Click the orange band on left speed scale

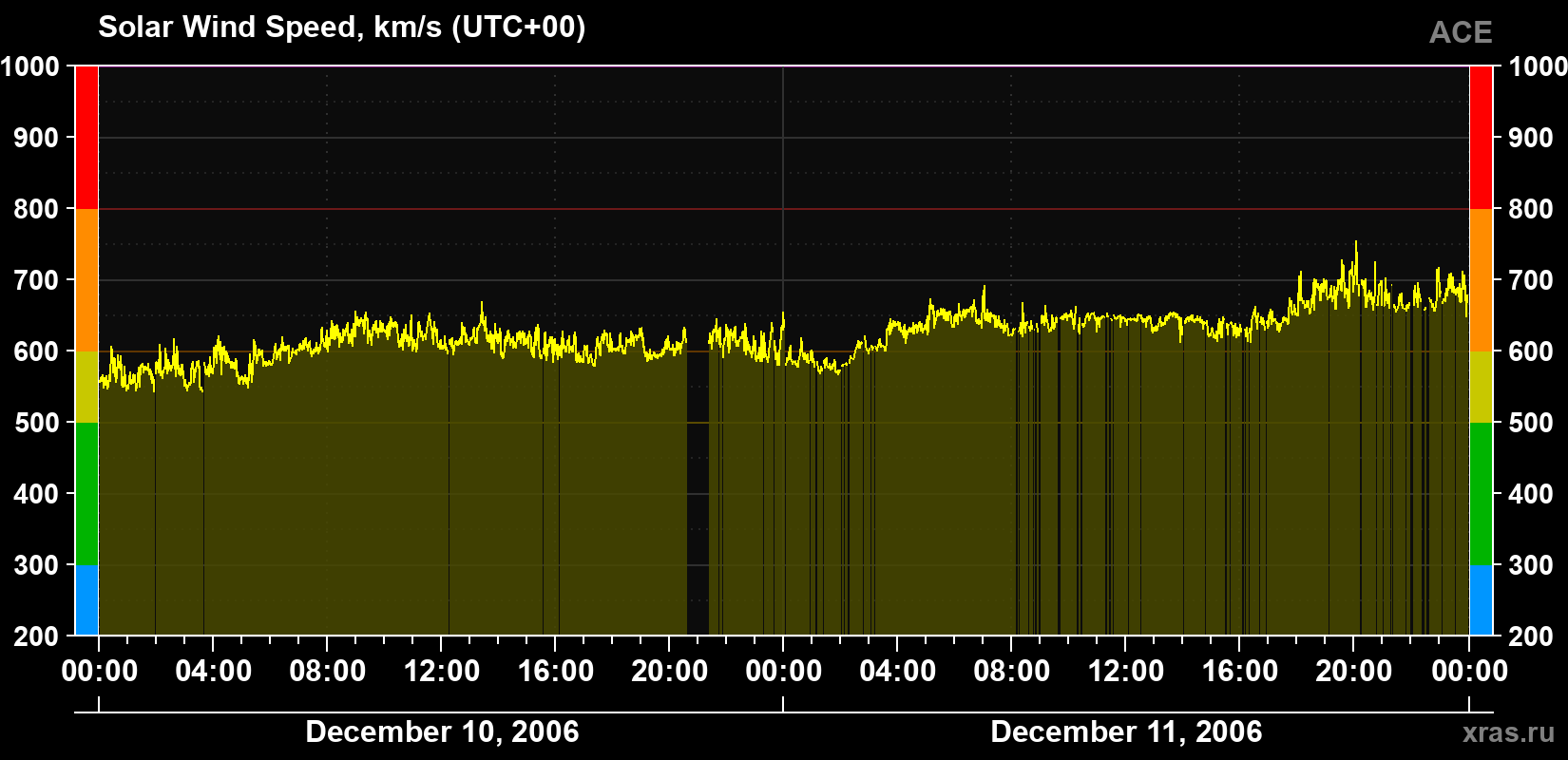(86, 280)
